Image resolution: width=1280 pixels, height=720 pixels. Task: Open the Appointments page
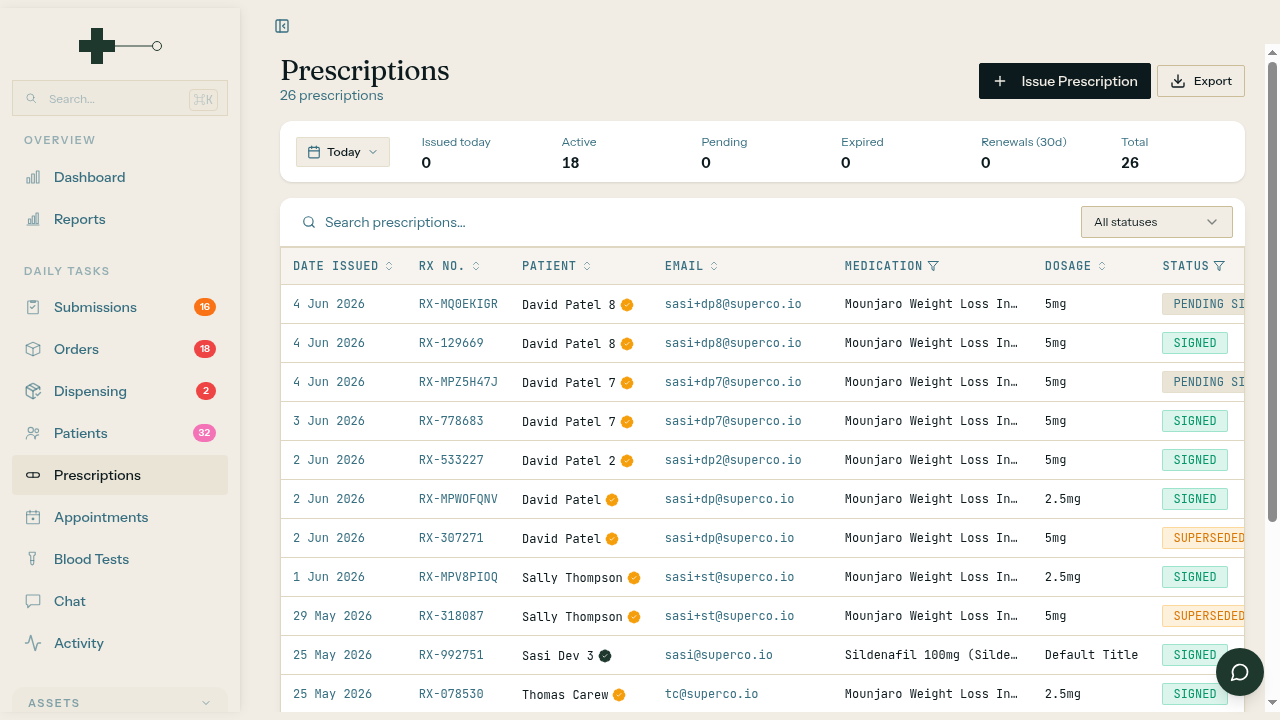pos(120,517)
